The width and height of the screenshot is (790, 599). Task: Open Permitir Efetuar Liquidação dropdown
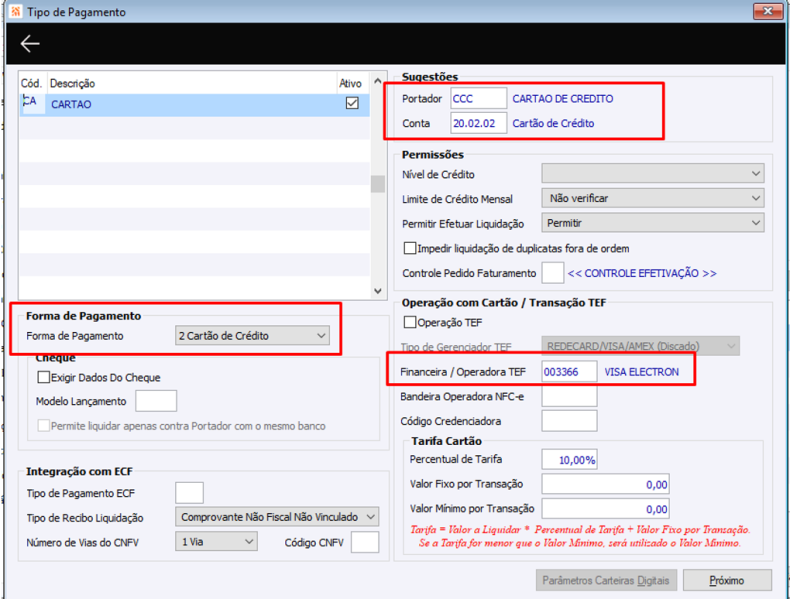(653, 223)
